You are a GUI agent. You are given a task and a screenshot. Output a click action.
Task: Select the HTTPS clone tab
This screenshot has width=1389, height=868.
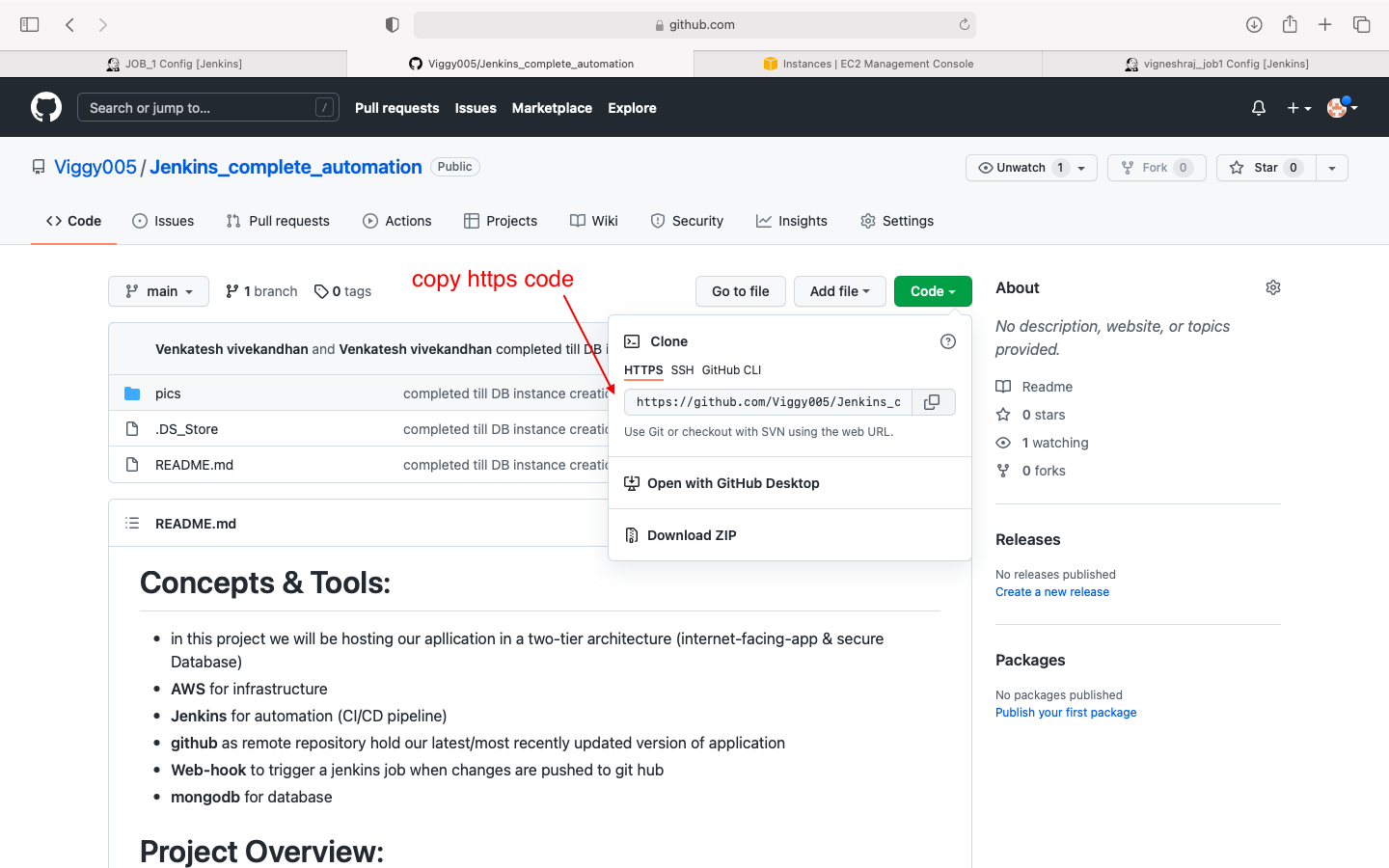click(x=643, y=370)
